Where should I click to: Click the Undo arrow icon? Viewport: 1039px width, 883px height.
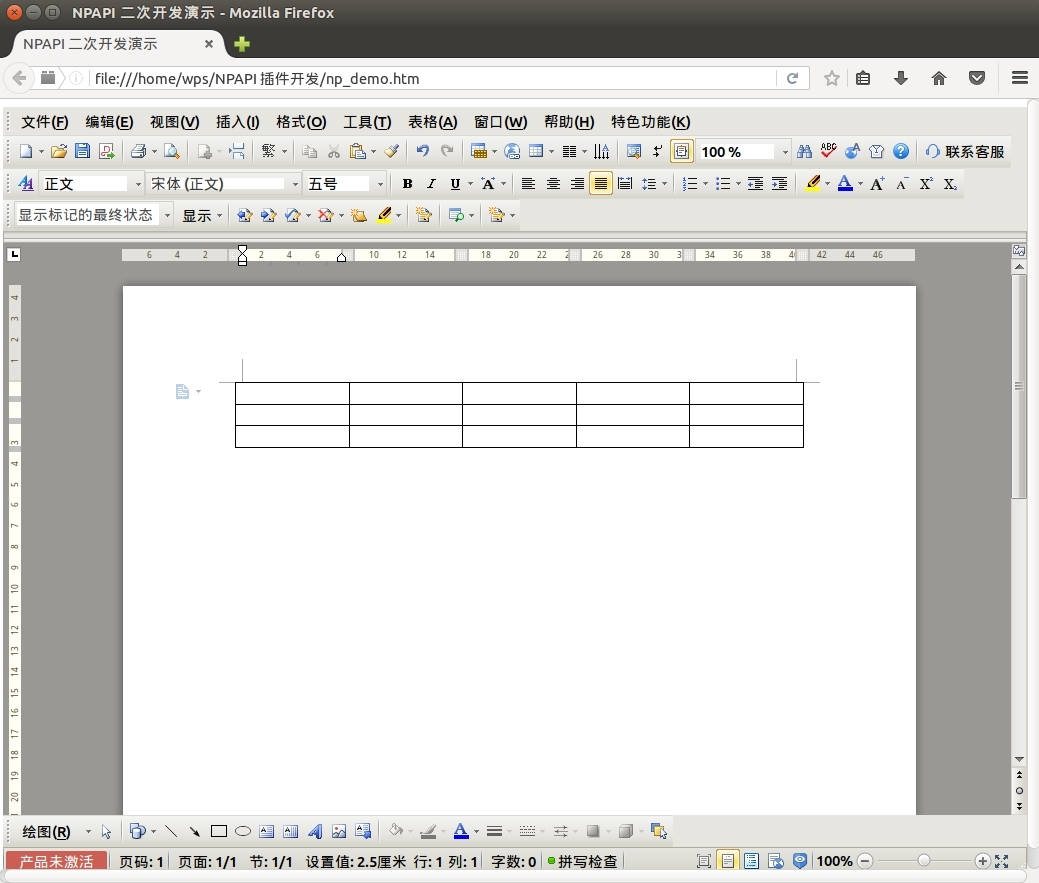422,152
